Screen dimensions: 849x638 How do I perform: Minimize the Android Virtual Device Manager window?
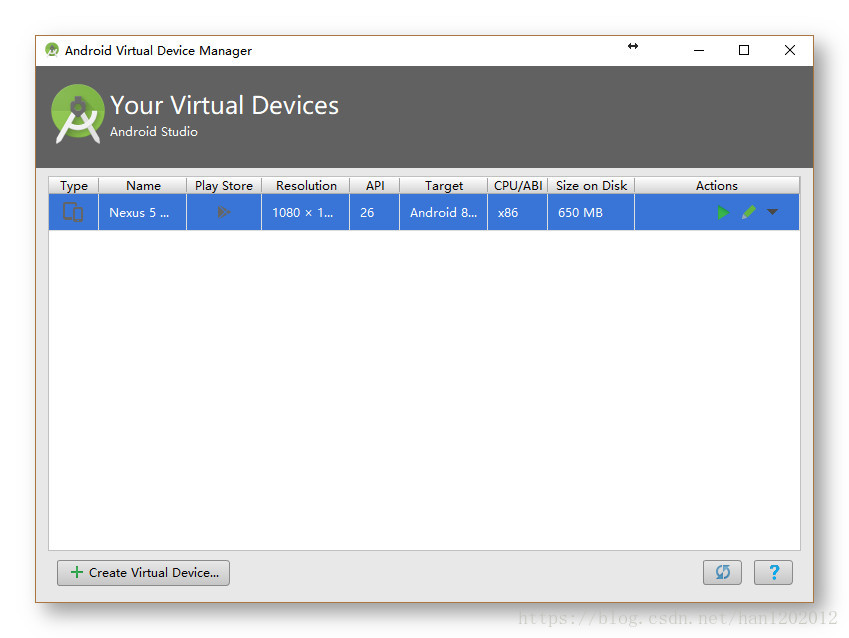(x=699, y=50)
